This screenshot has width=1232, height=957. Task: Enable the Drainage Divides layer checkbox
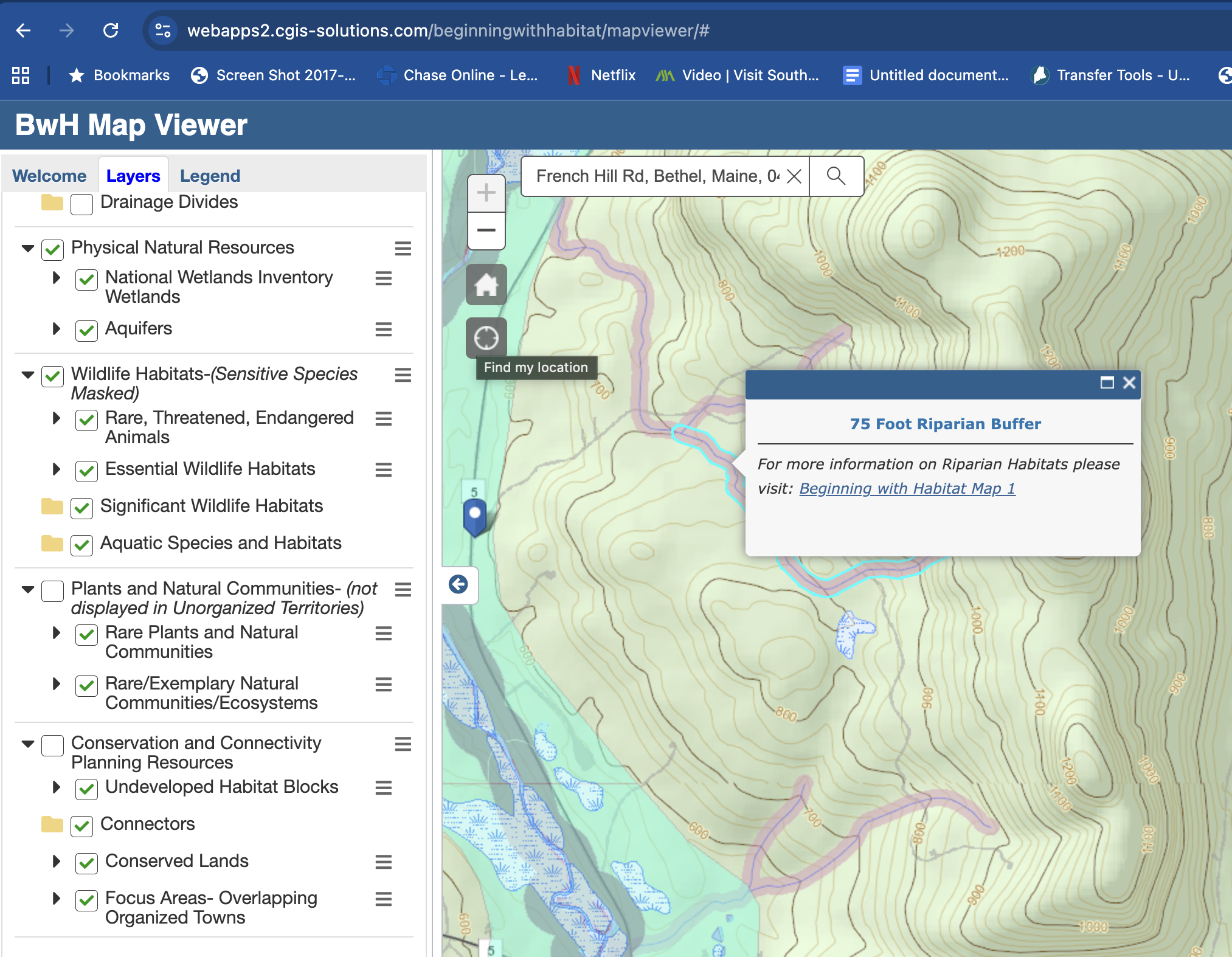pos(81,204)
